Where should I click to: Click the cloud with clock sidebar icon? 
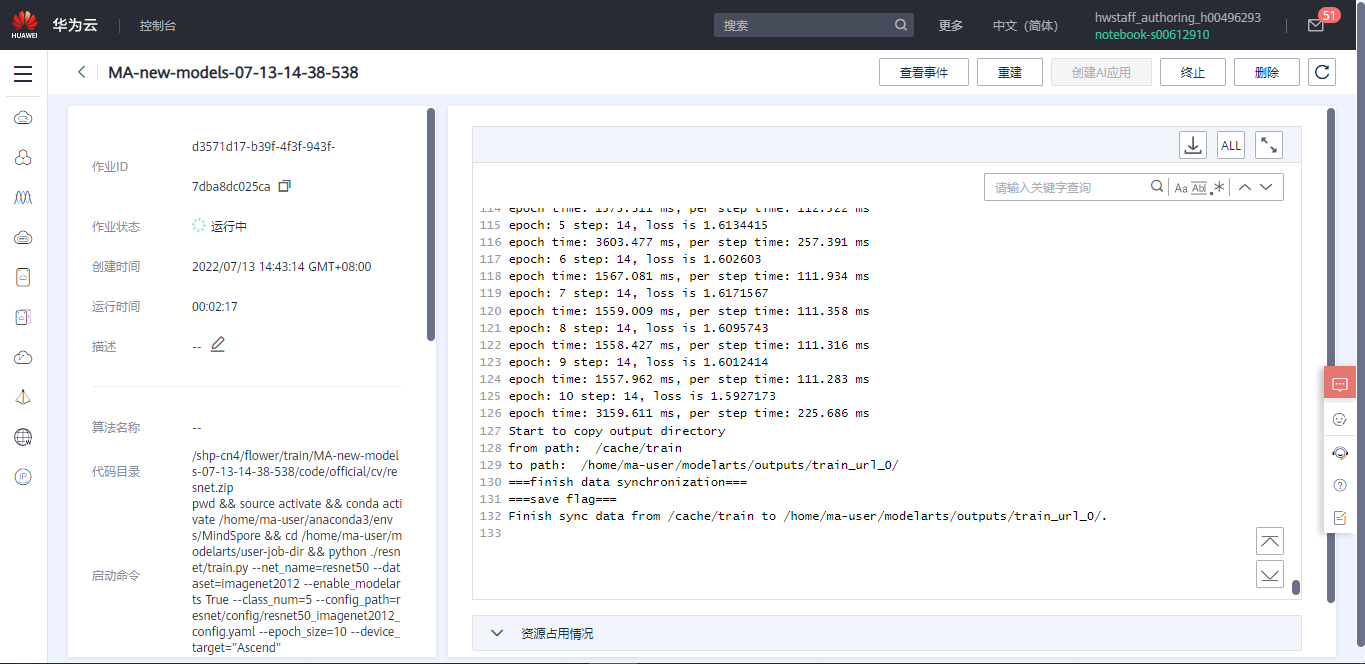coord(23,357)
